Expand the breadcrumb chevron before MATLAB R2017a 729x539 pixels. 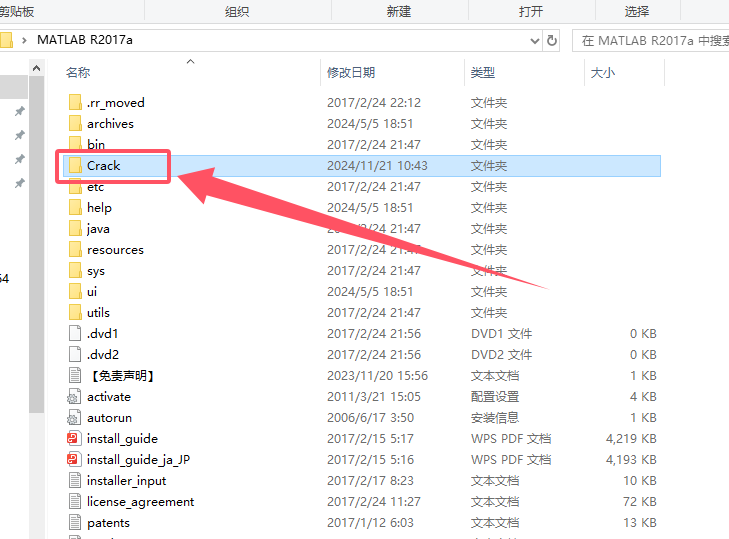tap(24, 40)
